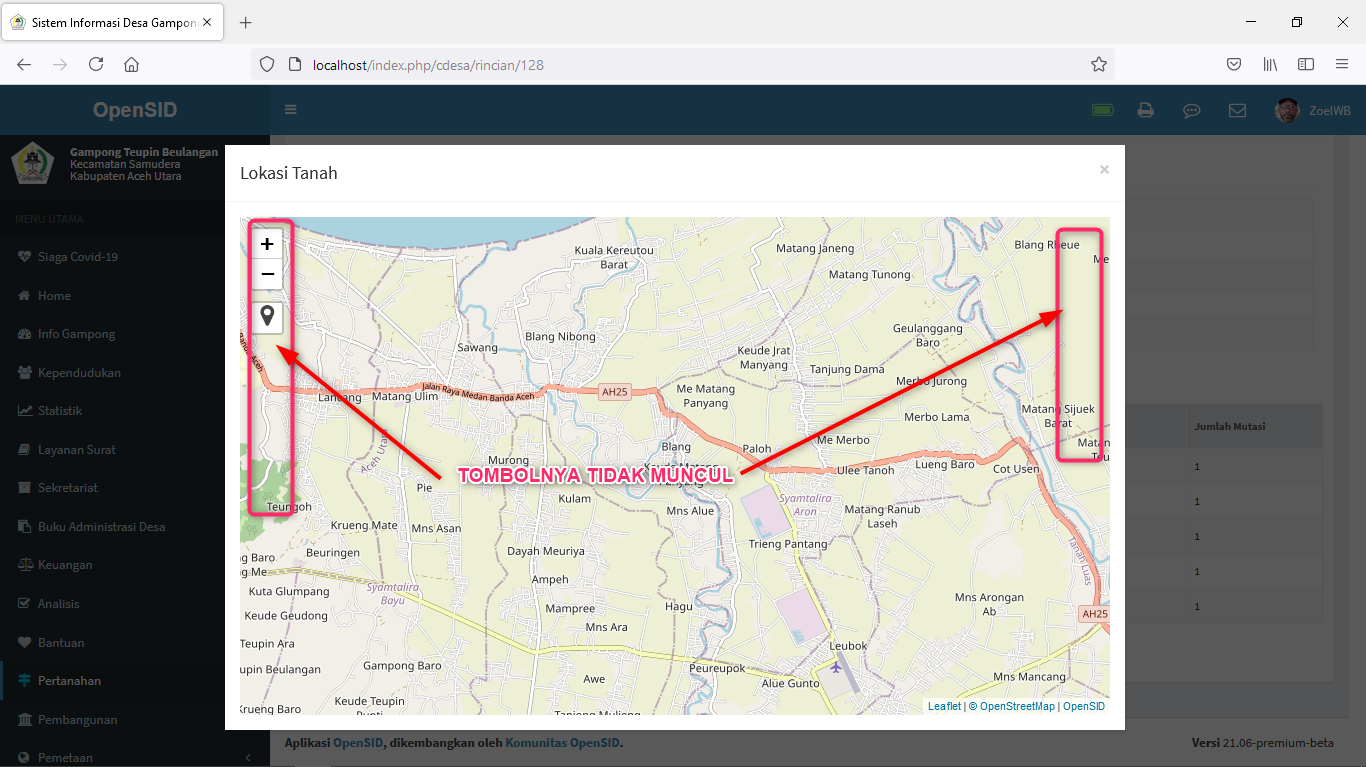
Task: Open the OpenStreetMap attribution link
Action: coord(1017,706)
